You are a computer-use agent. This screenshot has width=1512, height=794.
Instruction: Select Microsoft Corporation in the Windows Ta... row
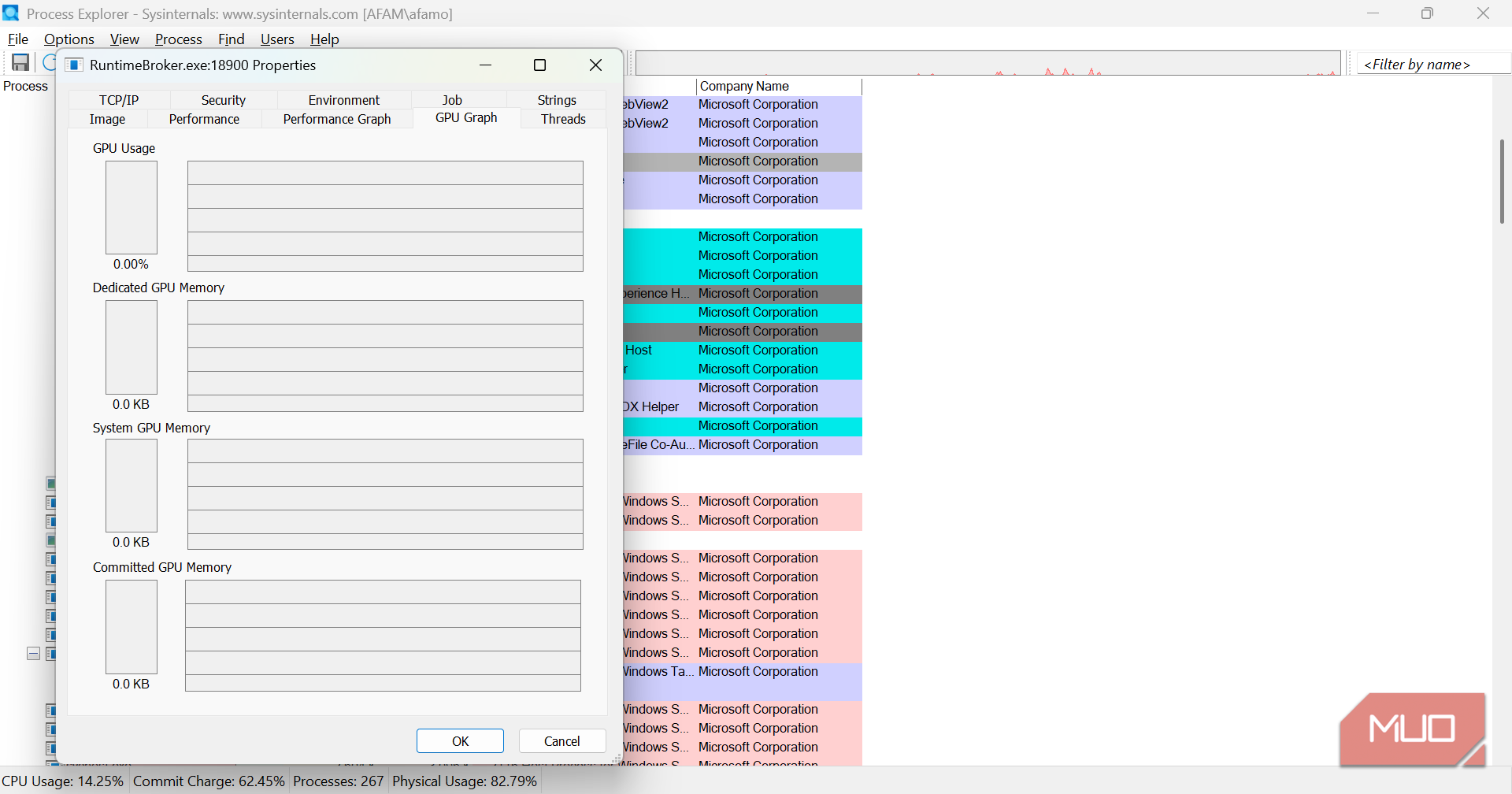758,672
